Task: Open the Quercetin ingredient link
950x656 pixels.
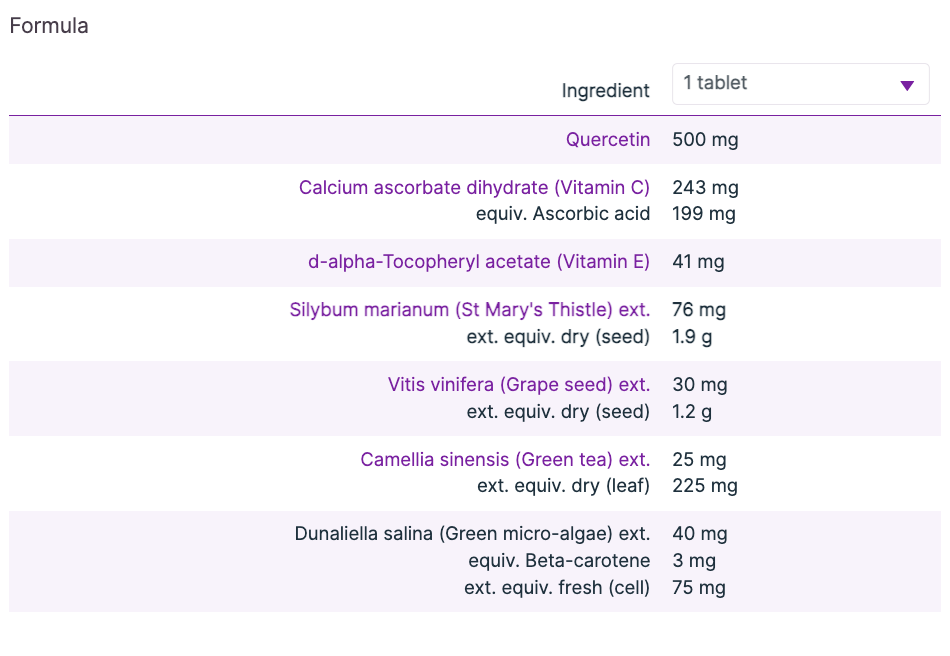Action: [x=608, y=140]
